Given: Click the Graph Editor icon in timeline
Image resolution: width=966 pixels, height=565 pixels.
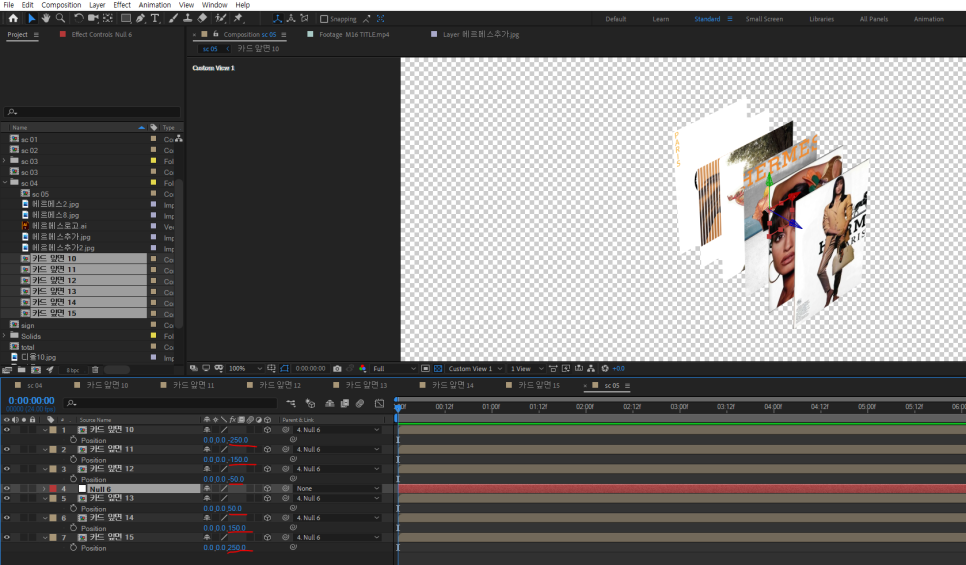Looking at the screenshot, I should click(x=380, y=404).
